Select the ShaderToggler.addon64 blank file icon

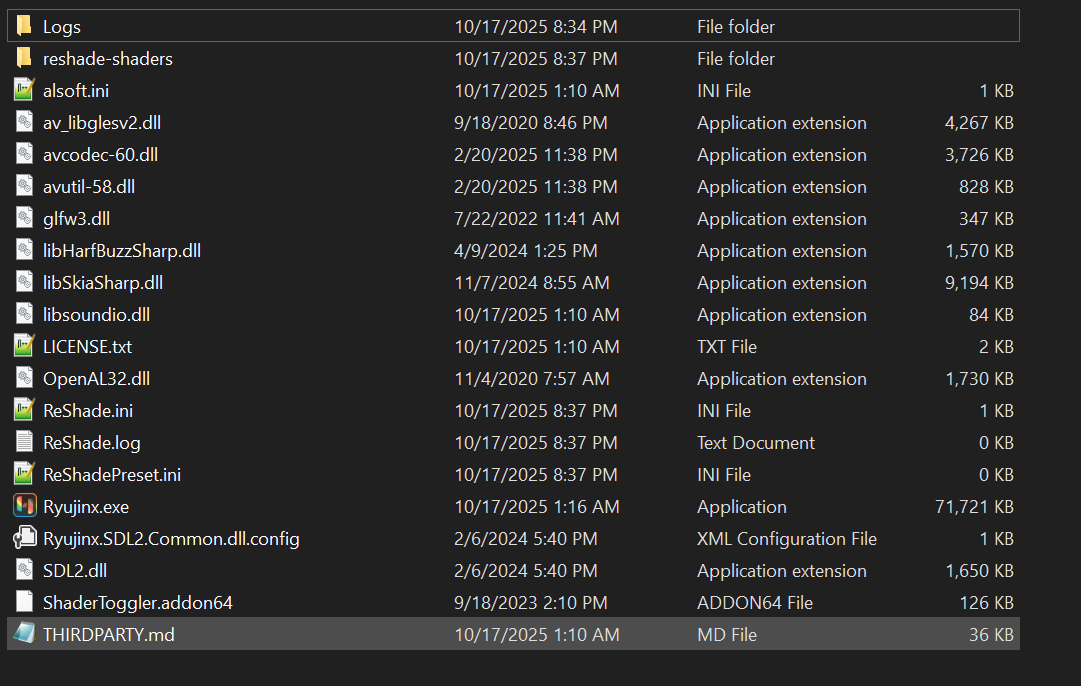(24, 602)
